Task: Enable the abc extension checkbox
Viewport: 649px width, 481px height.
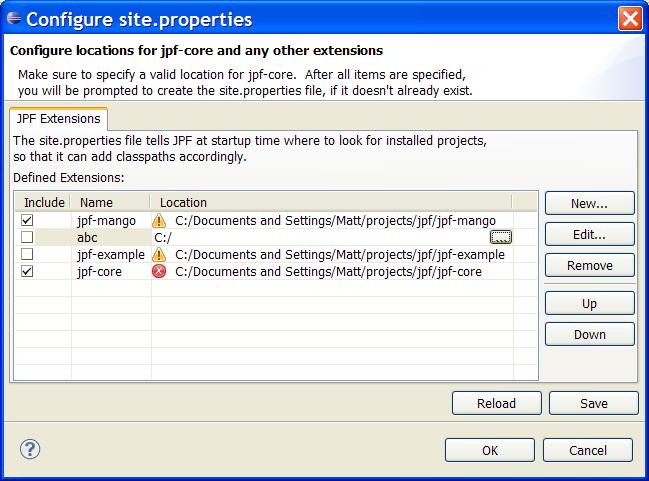Action: (x=27, y=237)
